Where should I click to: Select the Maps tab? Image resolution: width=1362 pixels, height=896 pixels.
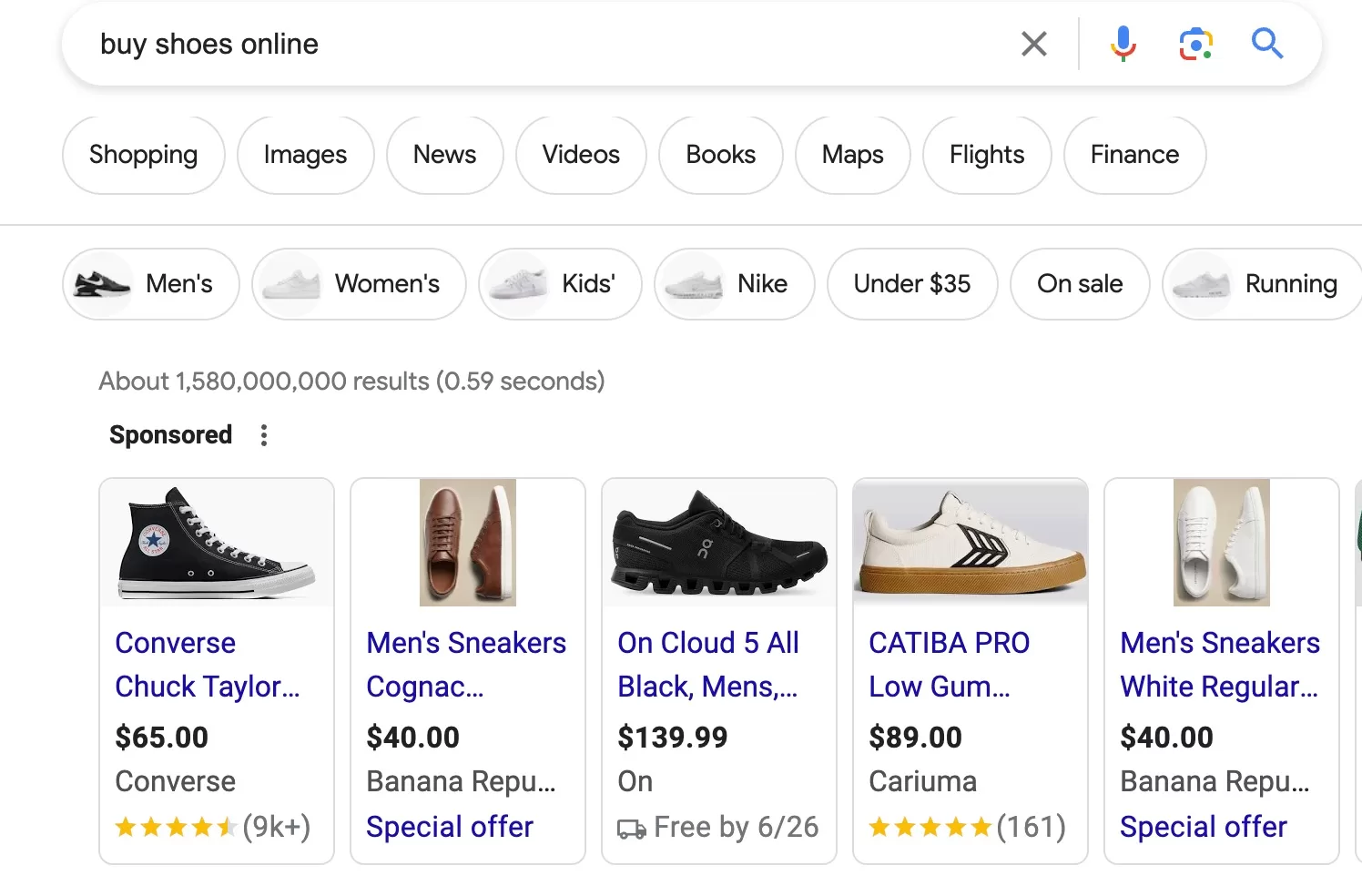tap(852, 155)
